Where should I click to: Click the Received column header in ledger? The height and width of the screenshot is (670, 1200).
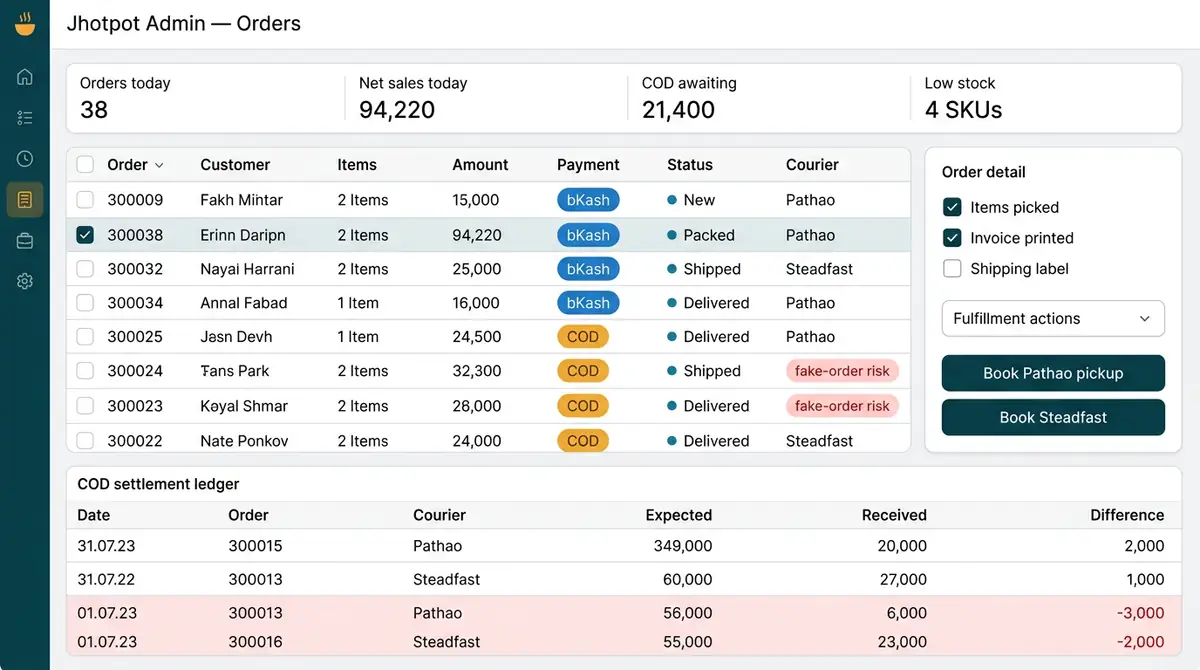tap(894, 515)
